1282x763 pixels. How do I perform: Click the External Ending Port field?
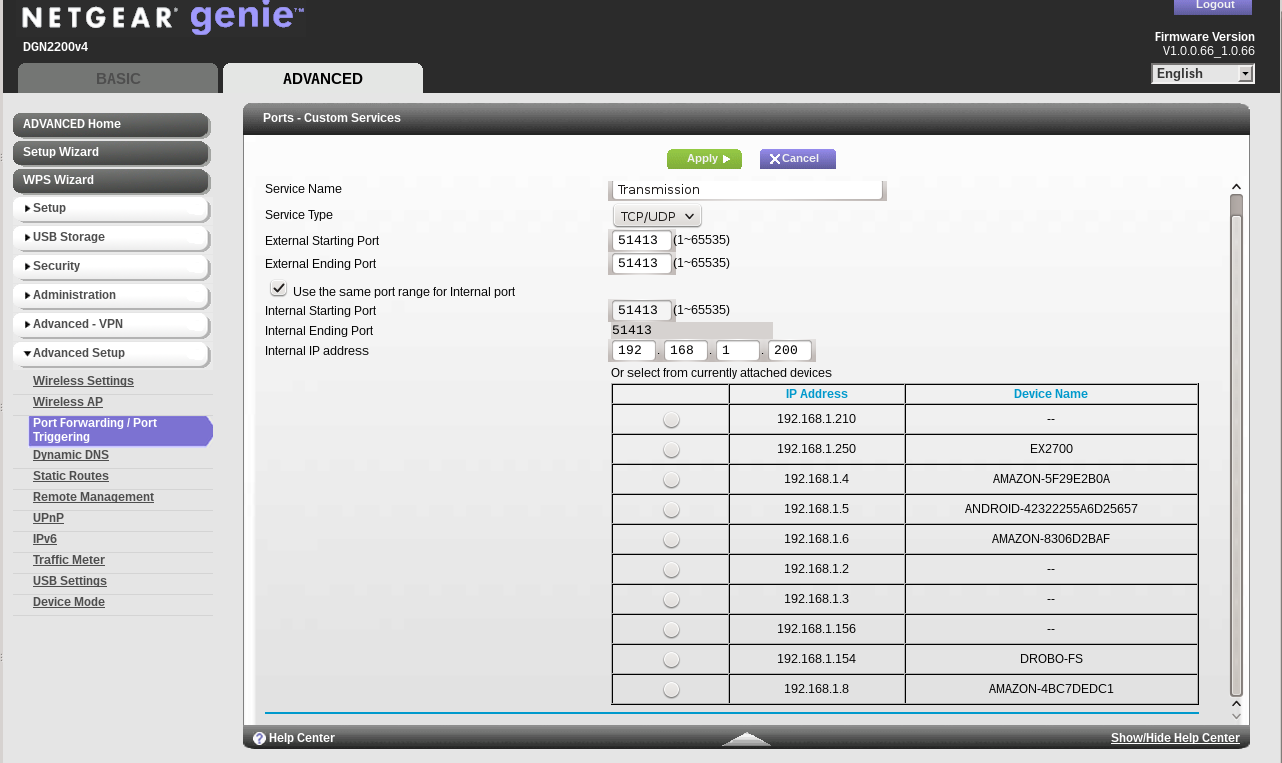pyautogui.click(x=642, y=264)
